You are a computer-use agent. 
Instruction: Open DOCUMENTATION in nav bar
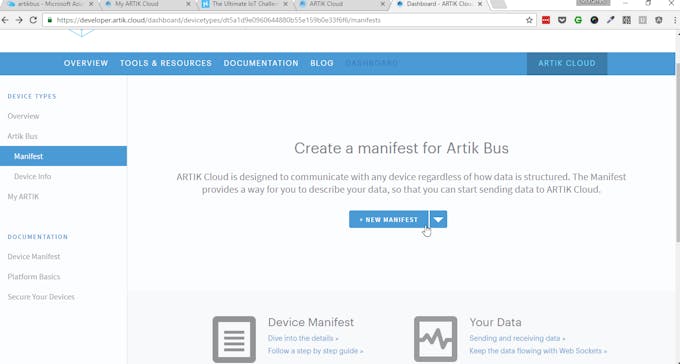point(261,63)
